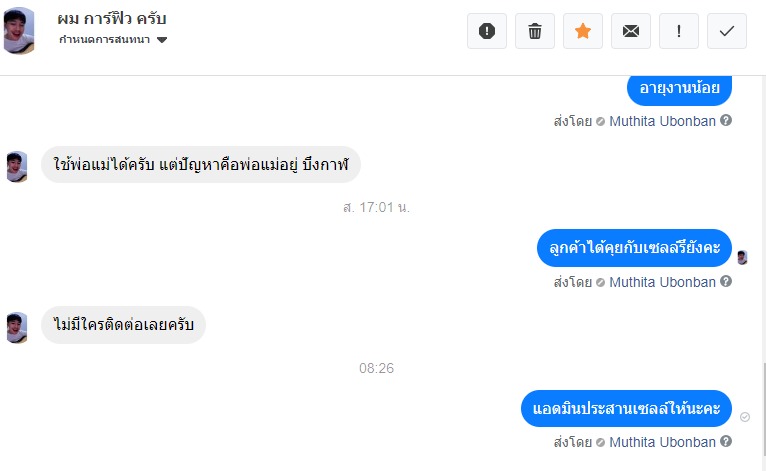The height and width of the screenshot is (471, 766).
Task: Mark conversation done with checkmark button
Action: click(727, 31)
